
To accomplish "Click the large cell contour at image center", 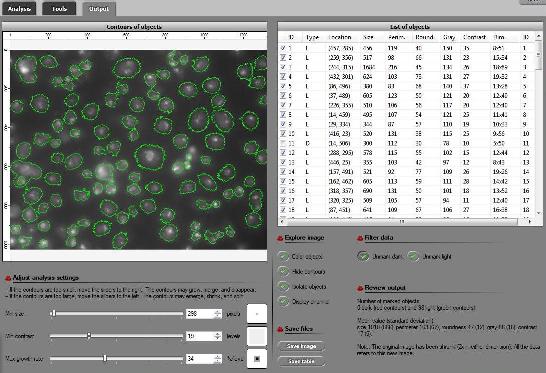I will pos(150,157).
